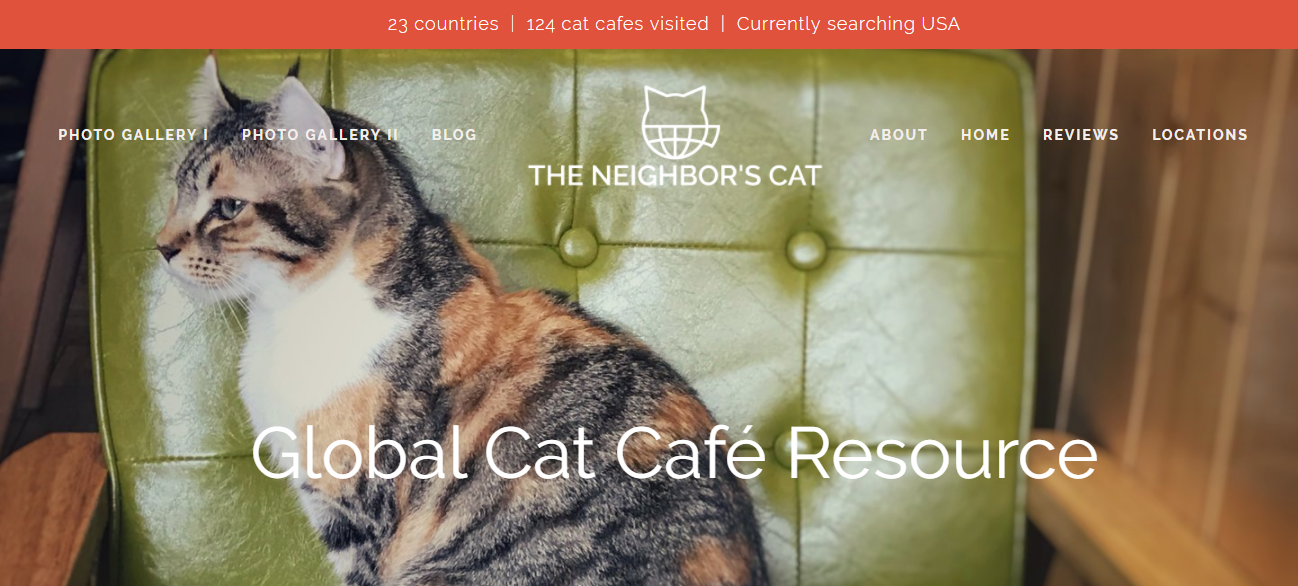Image resolution: width=1298 pixels, height=586 pixels.
Task: Click the Global Cat Café Resource headline
Action: pyautogui.click(x=674, y=454)
